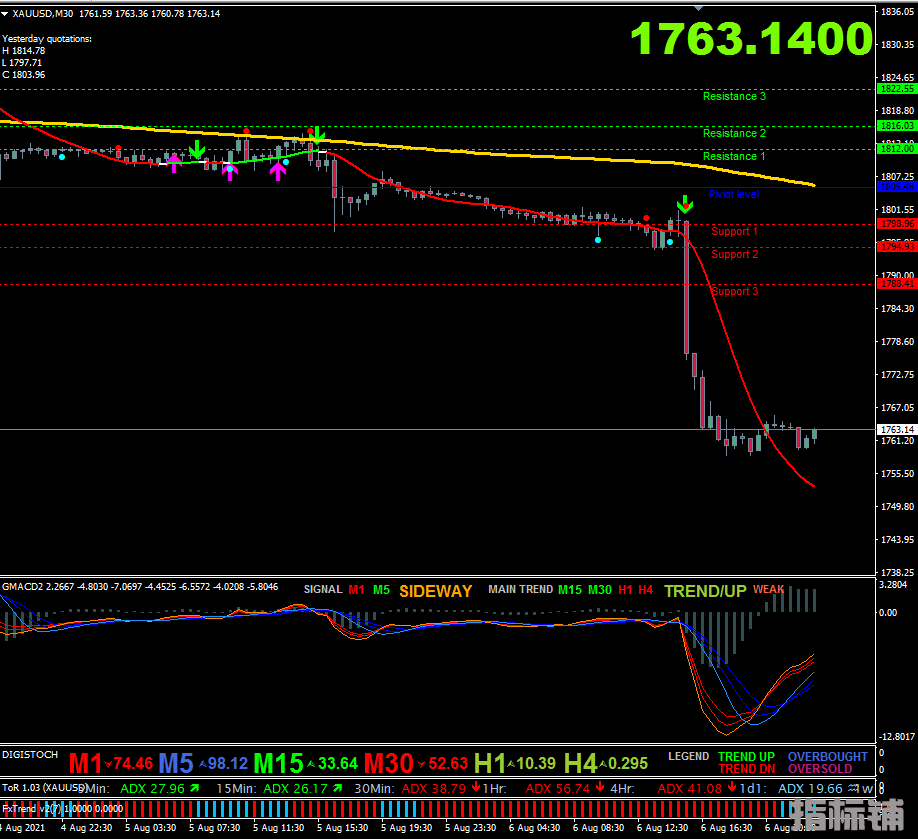Click the OVERBOUGHT legend color label
The height and width of the screenshot is (839, 918).
(827, 757)
